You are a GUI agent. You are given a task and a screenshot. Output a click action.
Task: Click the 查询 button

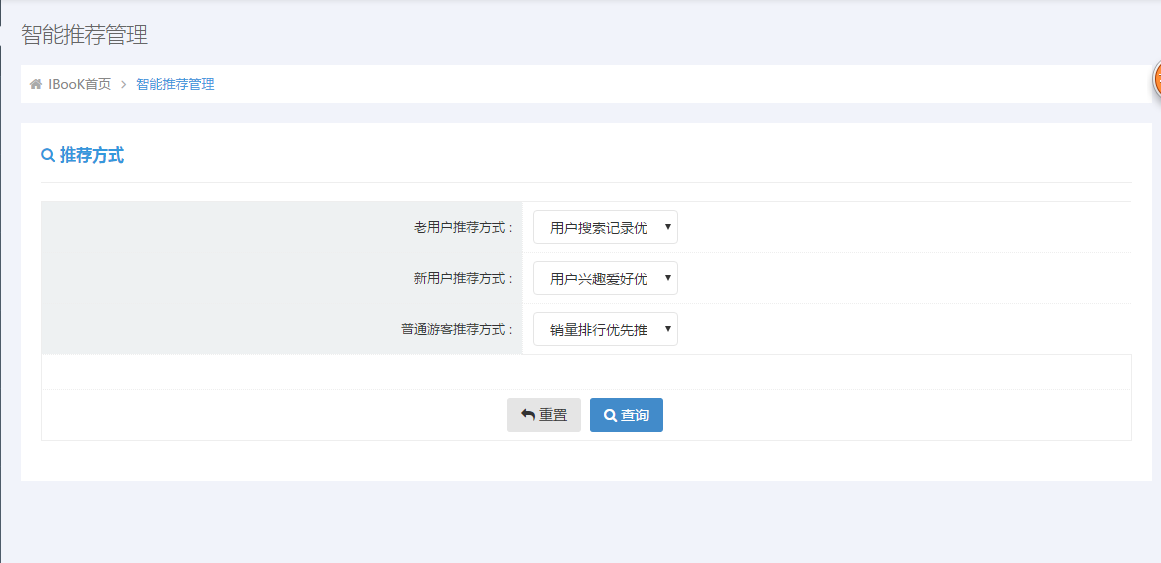click(626, 415)
